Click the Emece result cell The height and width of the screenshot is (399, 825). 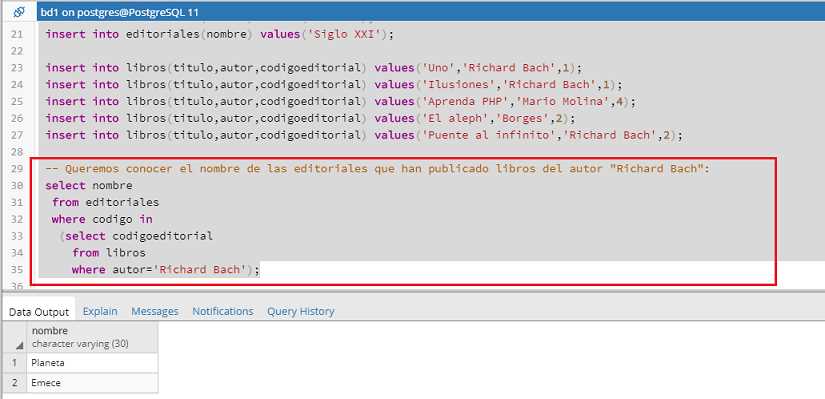pyautogui.click(x=92, y=383)
